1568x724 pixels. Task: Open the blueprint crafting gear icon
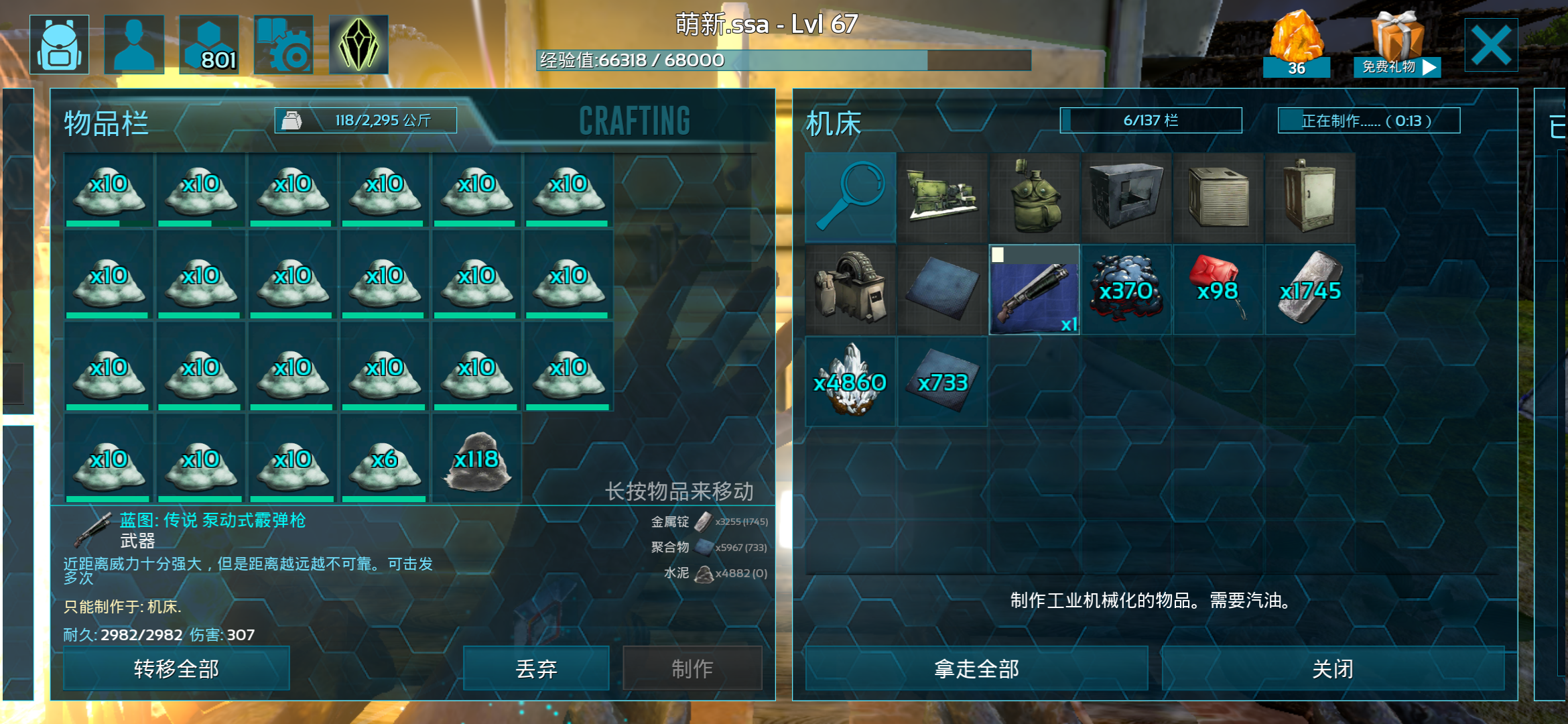(283, 45)
